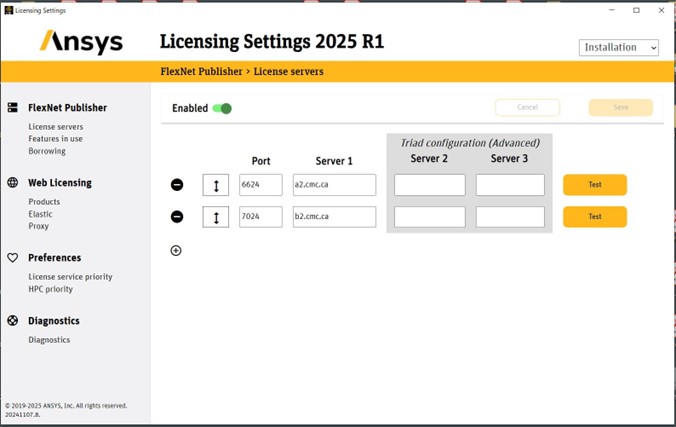Screen dimensions: 676x427
Task: Select Diagnostics section heading
Action: (54, 321)
